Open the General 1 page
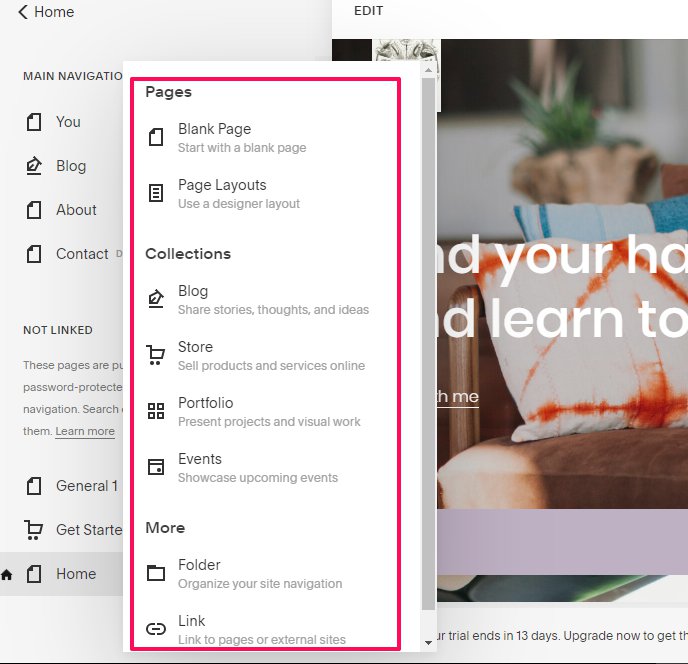Viewport: 688px width, 664px height. coord(86,486)
